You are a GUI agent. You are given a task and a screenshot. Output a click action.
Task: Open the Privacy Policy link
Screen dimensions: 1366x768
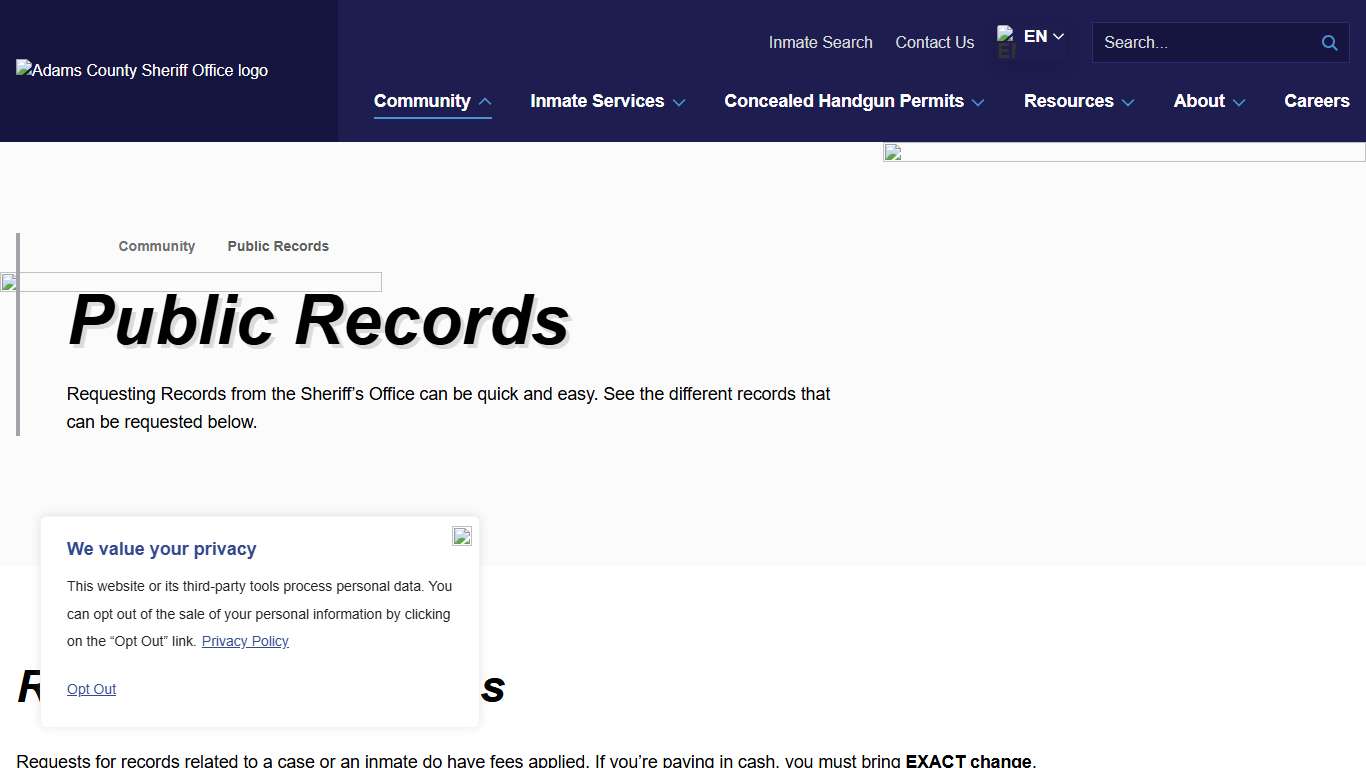(245, 641)
